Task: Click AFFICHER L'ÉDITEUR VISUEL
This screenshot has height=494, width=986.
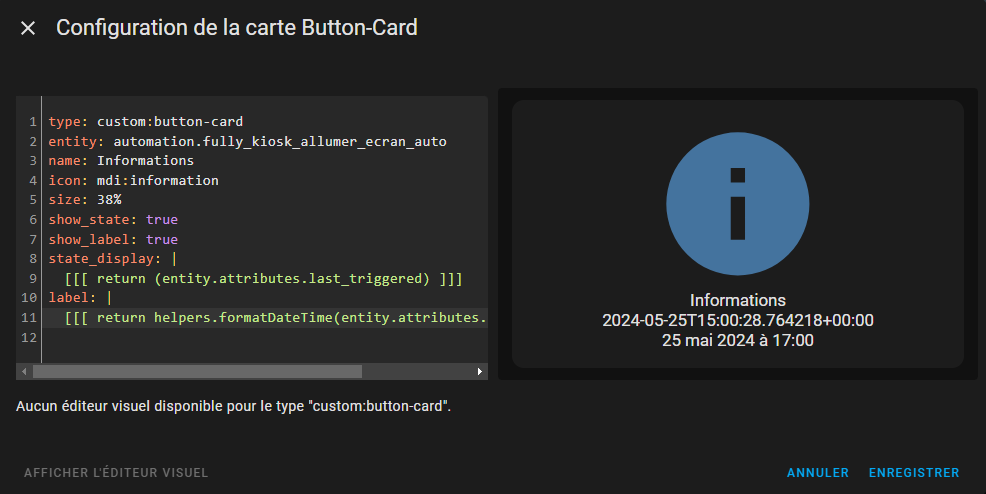Action: click(x=116, y=473)
